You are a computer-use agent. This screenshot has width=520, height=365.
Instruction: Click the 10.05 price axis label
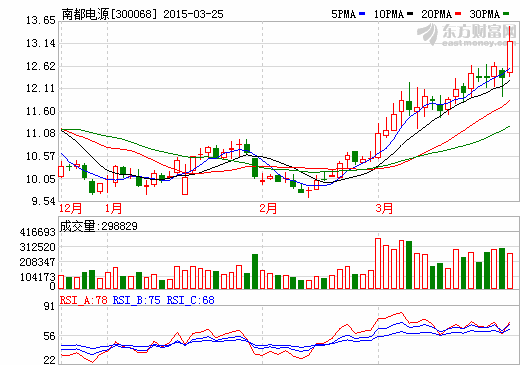(41, 179)
